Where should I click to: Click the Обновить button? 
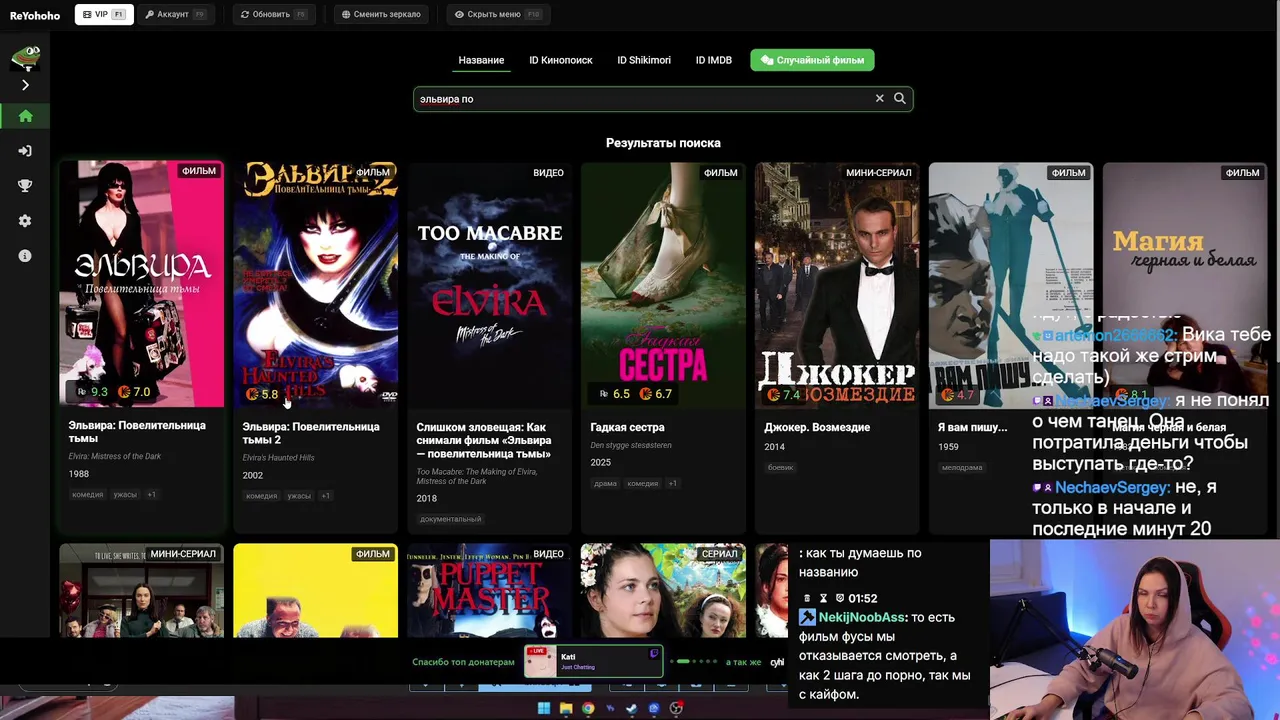273,15
